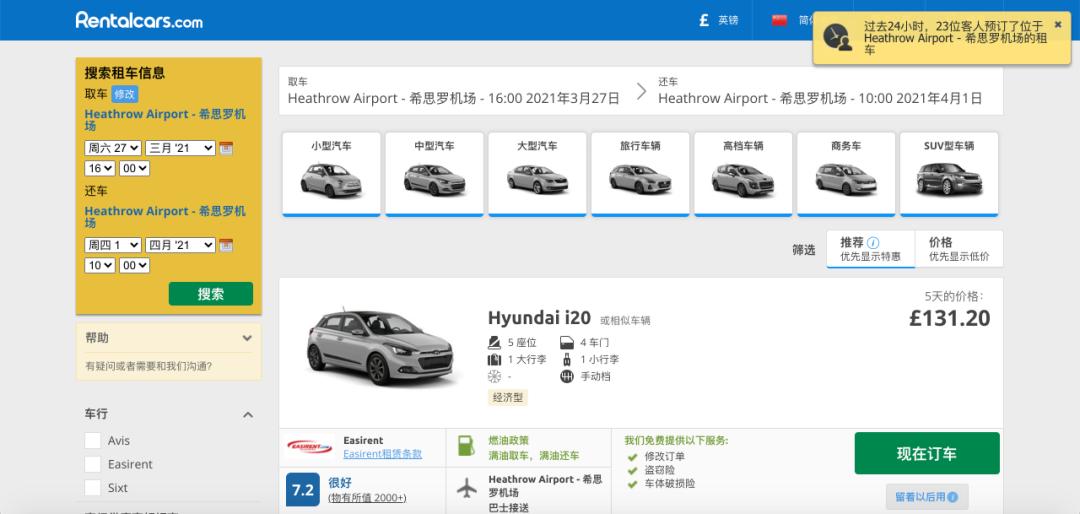The height and width of the screenshot is (514, 1080).
Task: Click the Easirent supplier logo
Action: coord(309,447)
